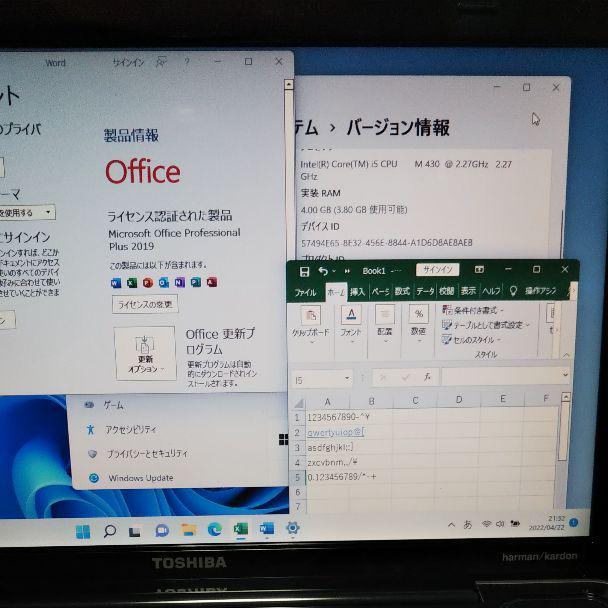Click the Word feedback person icon
Screen dimensions: 608x608
[161, 62]
